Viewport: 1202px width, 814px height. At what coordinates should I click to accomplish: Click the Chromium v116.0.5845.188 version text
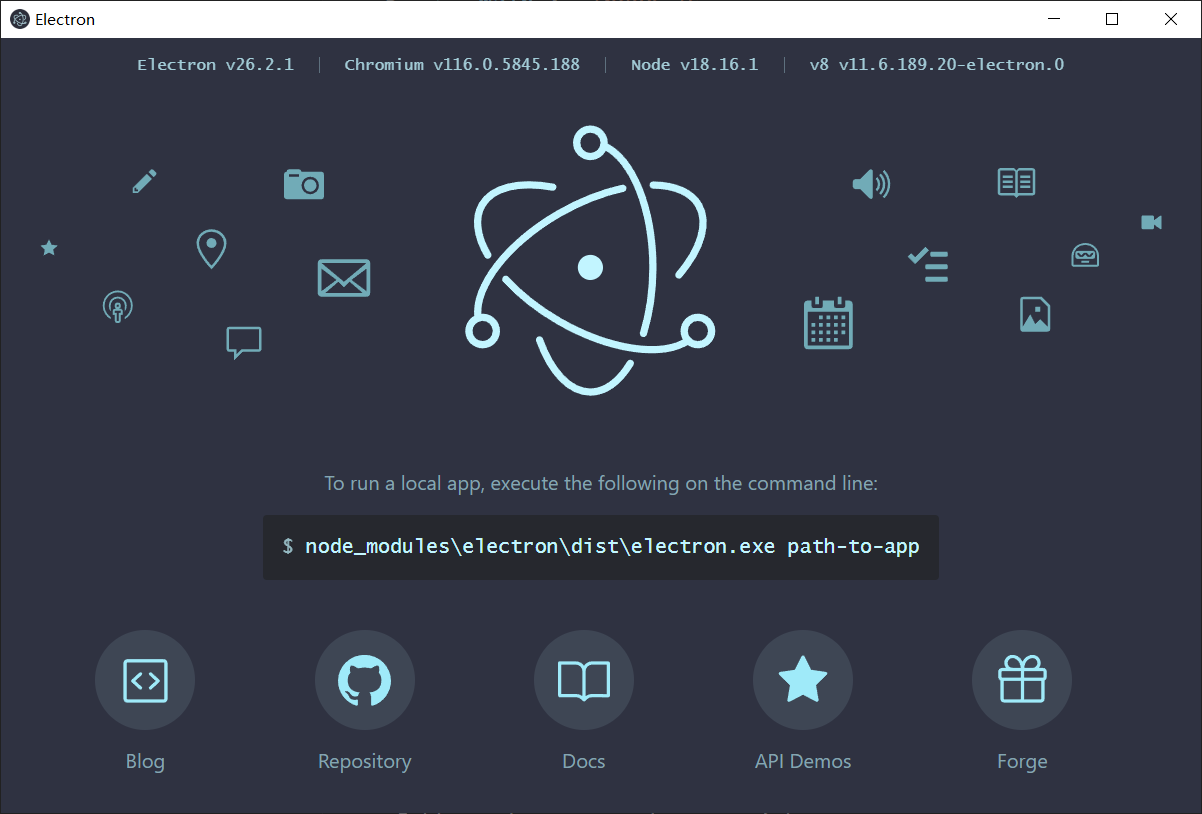pos(462,64)
